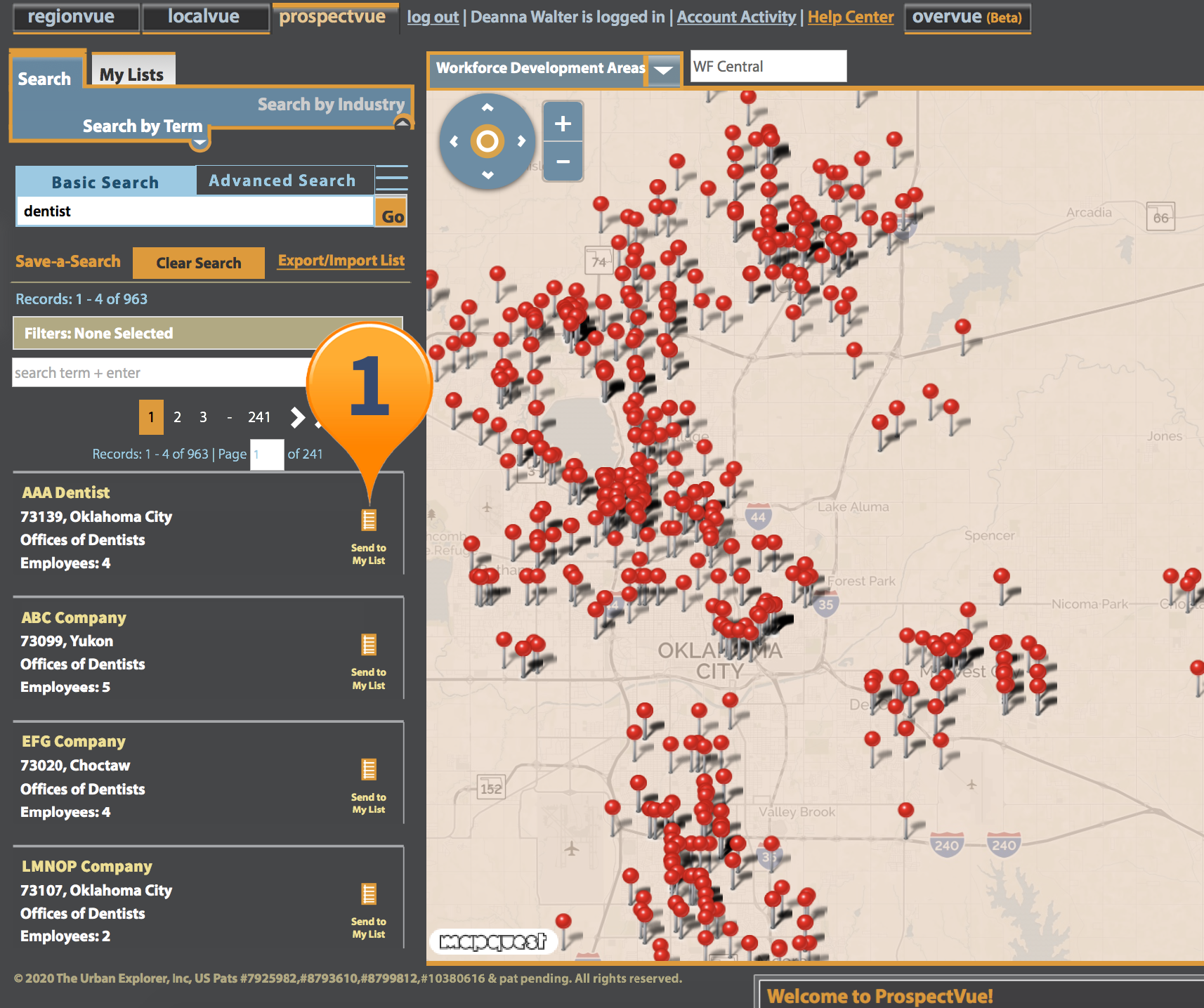Pan the map right with the arrow
Image resolution: width=1204 pixels, height=1008 pixels.
pos(521,141)
